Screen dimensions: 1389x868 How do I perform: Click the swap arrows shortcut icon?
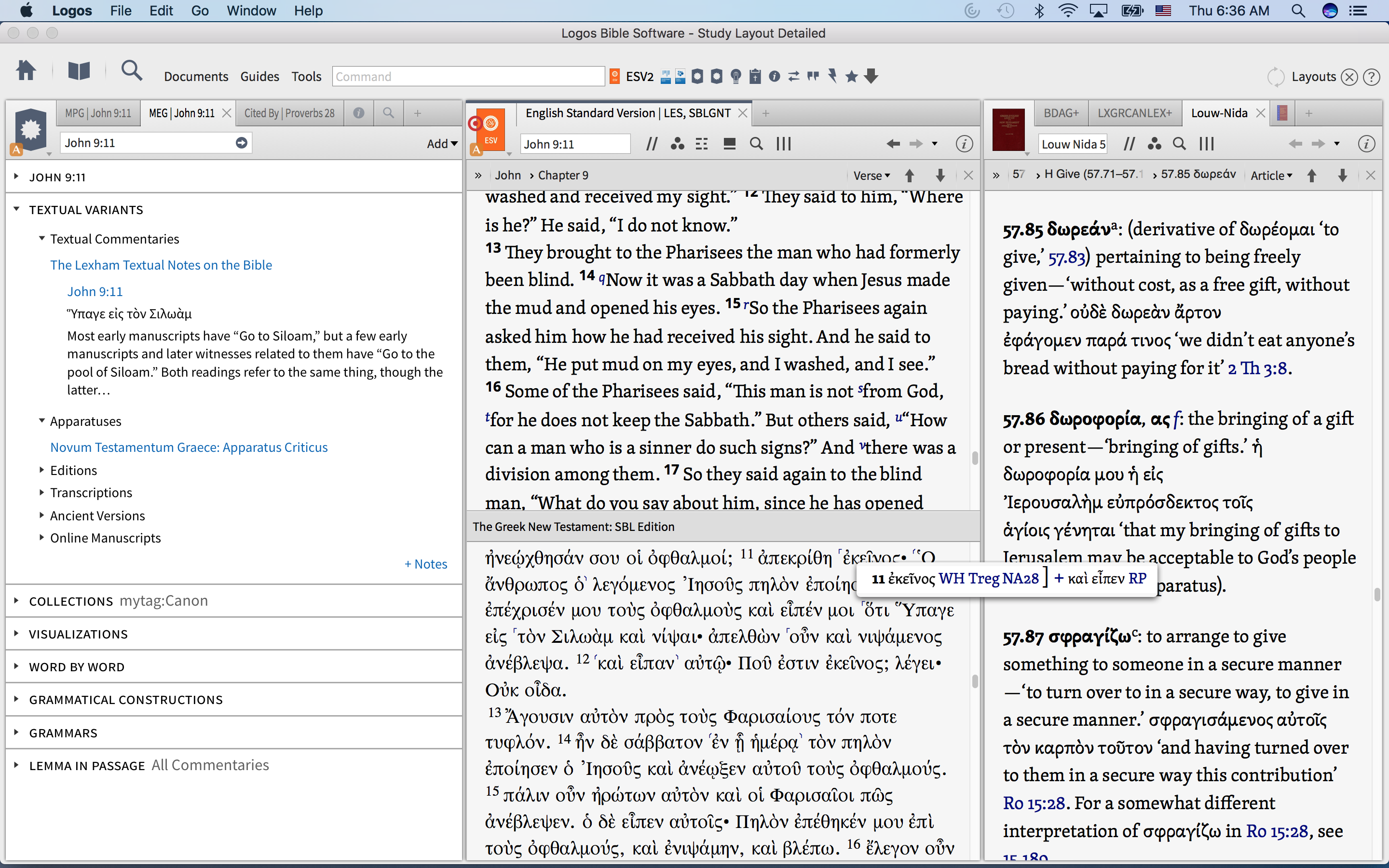click(x=794, y=76)
